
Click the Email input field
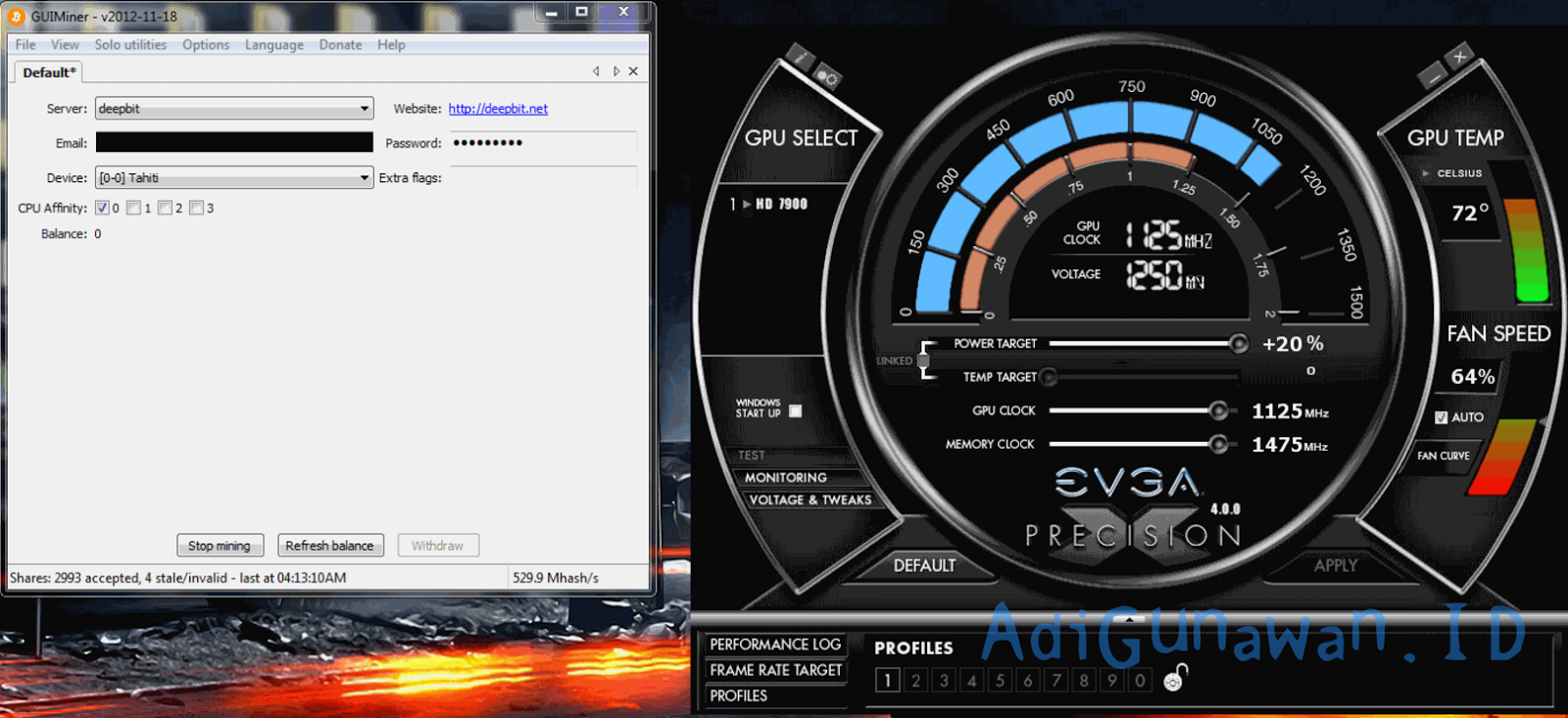(x=234, y=143)
